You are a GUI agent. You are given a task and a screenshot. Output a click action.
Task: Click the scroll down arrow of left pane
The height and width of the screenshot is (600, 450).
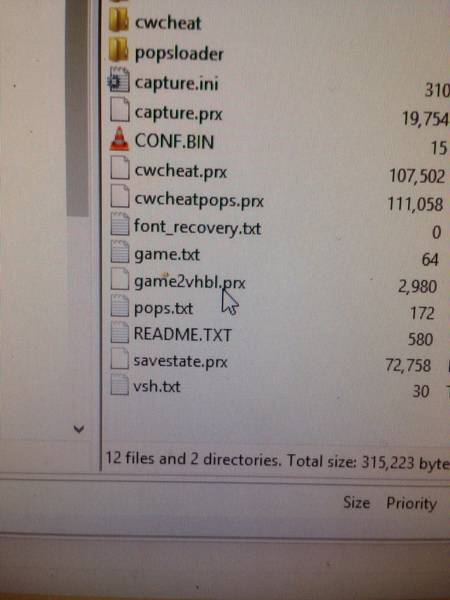(79, 429)
